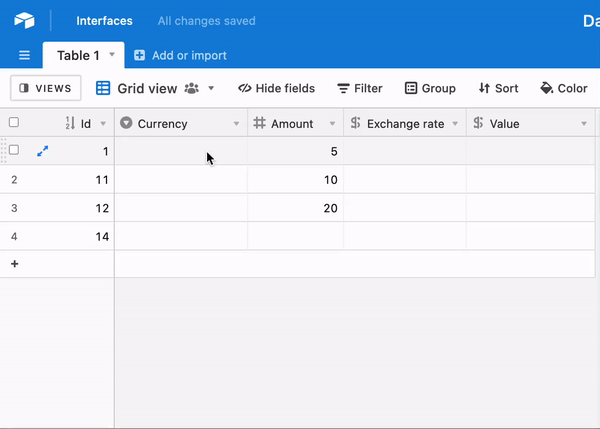Toggle the VIEWS sidebar button
The image size is (600, 429).
click(x=46, y=88)
